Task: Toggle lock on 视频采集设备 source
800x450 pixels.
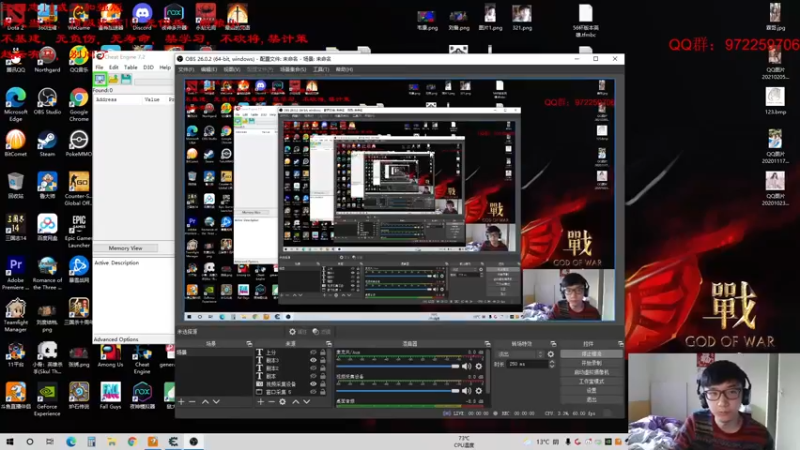Action: 322,384
